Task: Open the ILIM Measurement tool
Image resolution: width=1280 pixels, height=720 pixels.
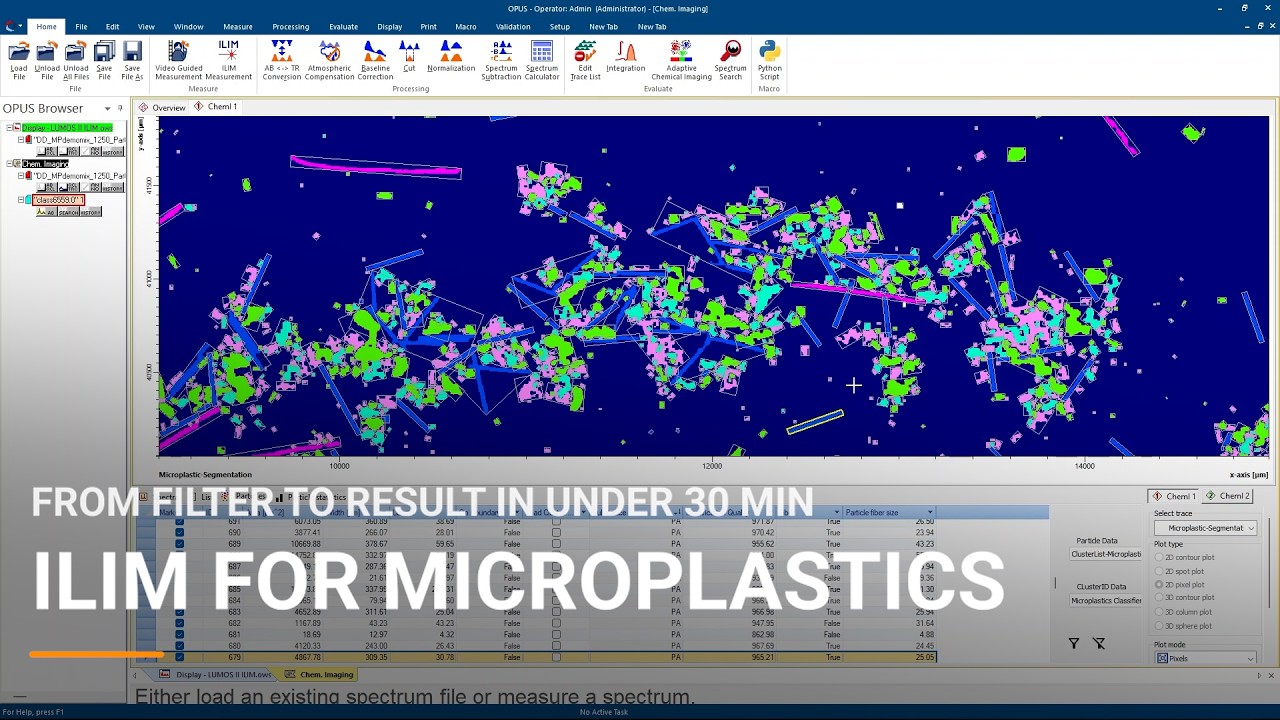Action: click(x=228, y=61)
